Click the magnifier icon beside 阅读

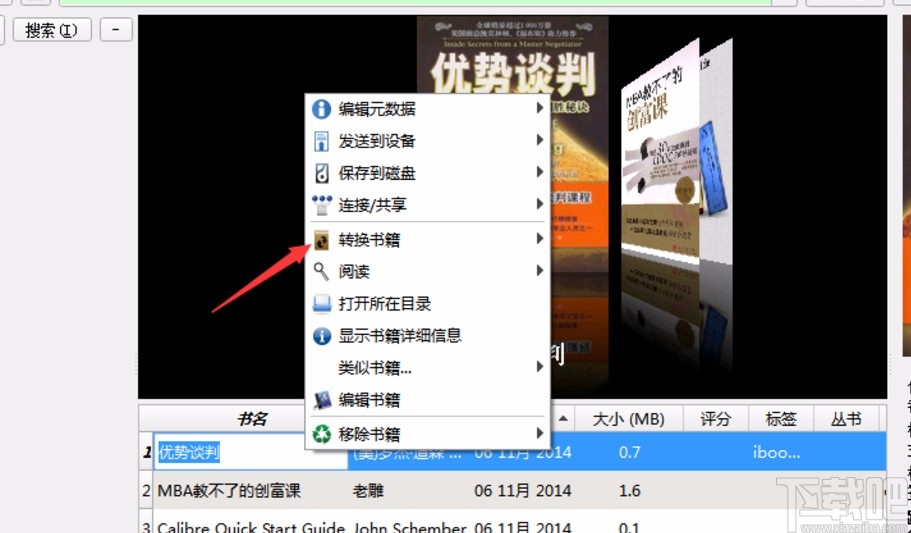point(321,271)
